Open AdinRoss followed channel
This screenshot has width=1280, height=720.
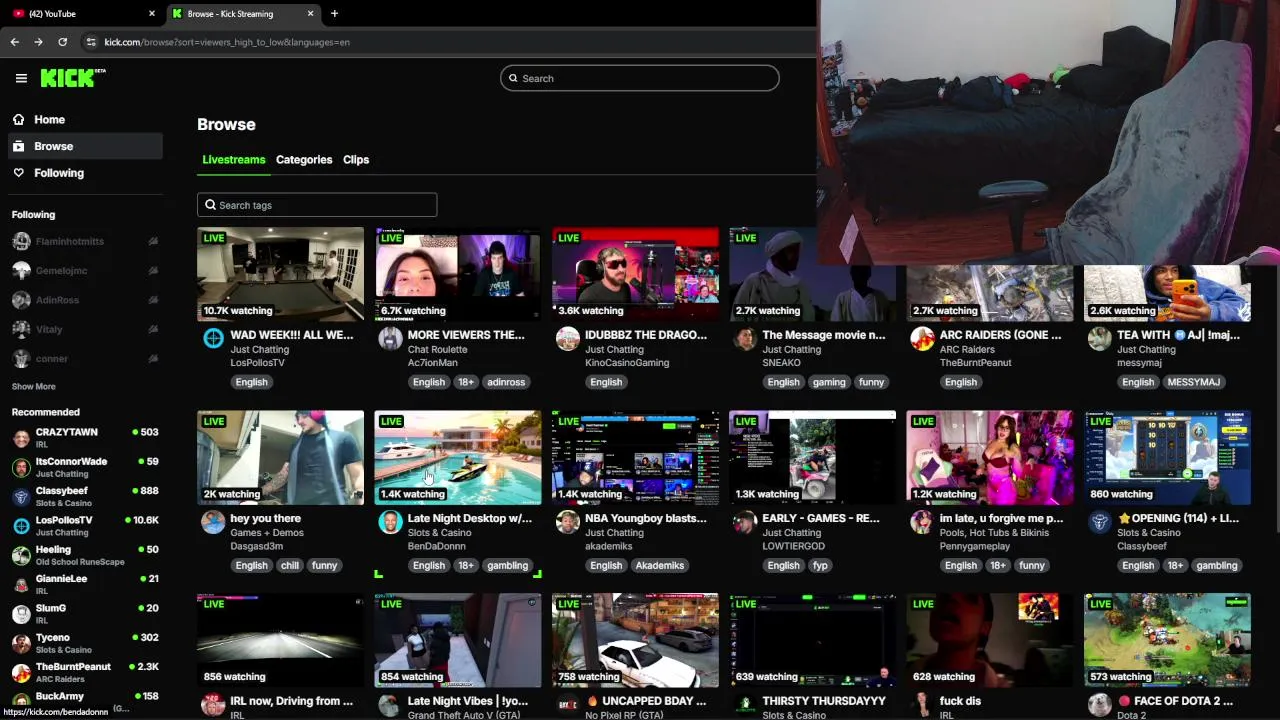pos(84,300)
